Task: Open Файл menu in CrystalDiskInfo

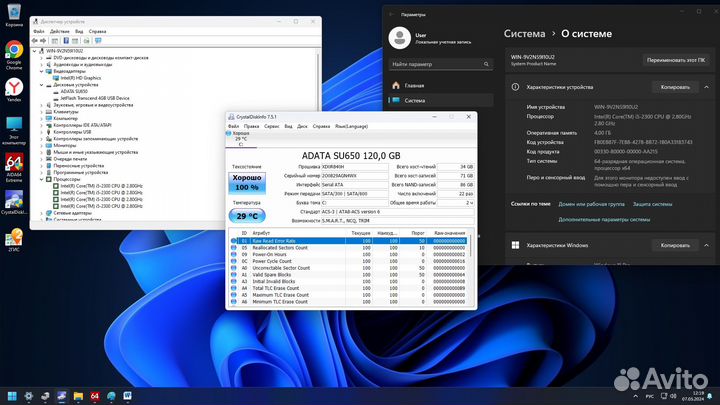Action: 233,126
